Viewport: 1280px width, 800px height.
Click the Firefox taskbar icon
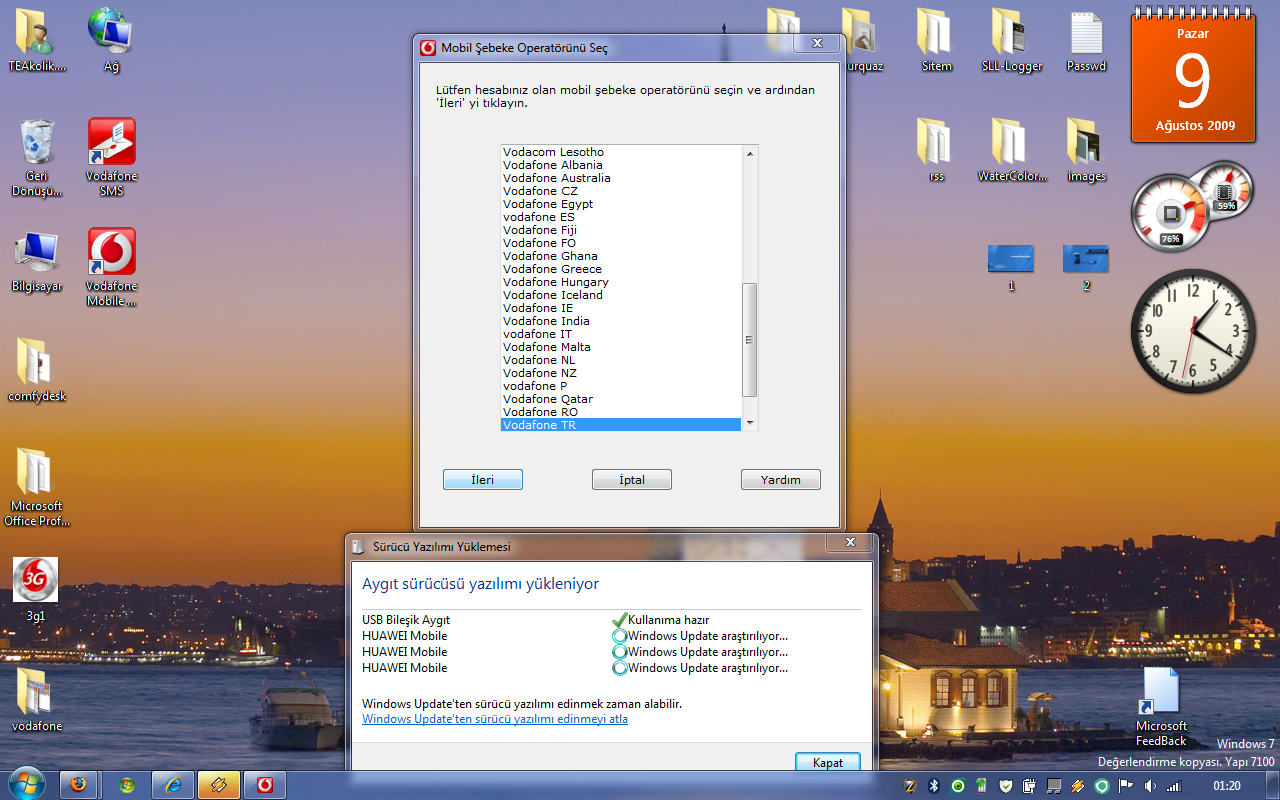pos(79,785)
